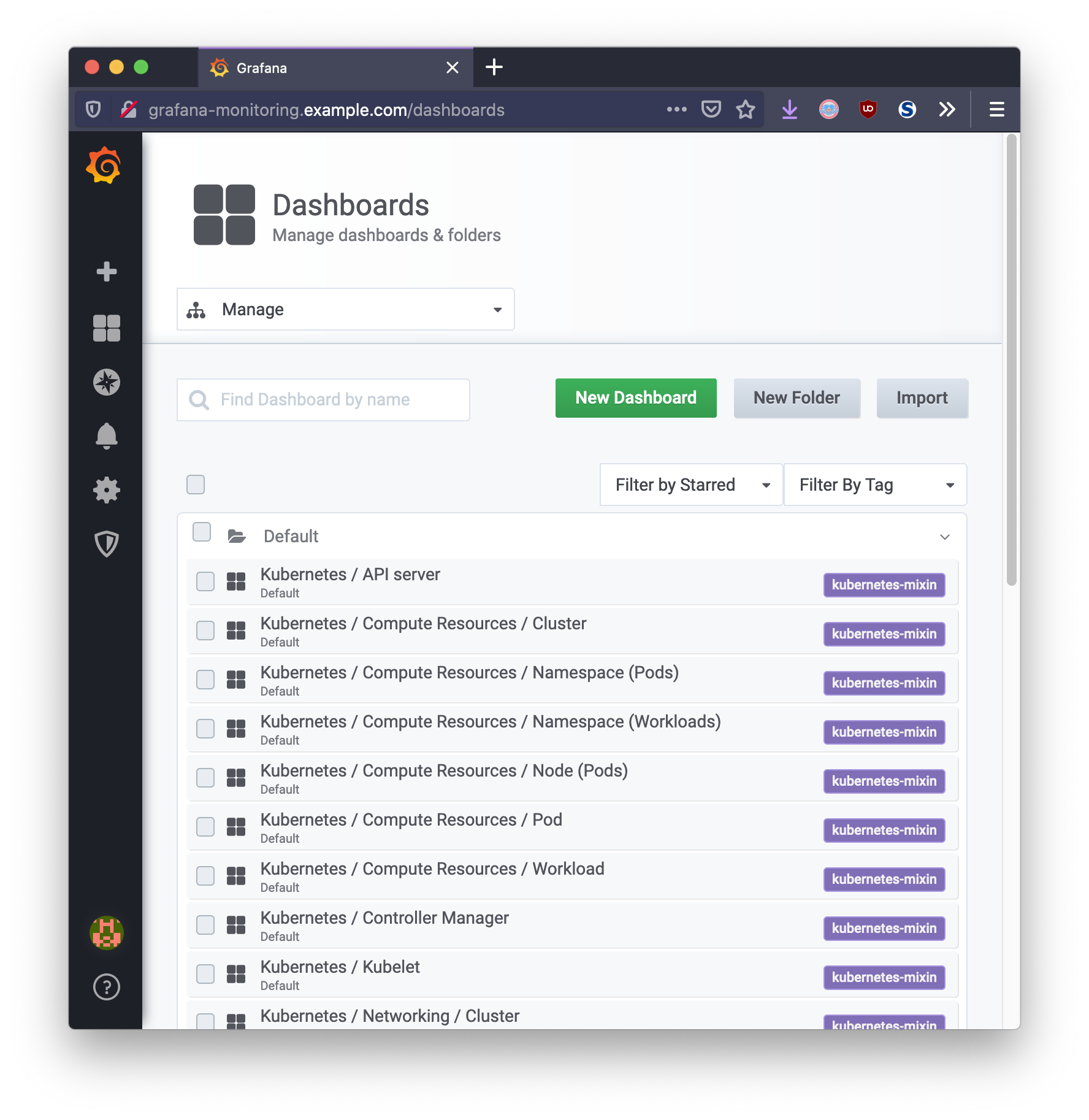
Task: Open Explore compass icon in sidebar
Action: pos(107,382)
